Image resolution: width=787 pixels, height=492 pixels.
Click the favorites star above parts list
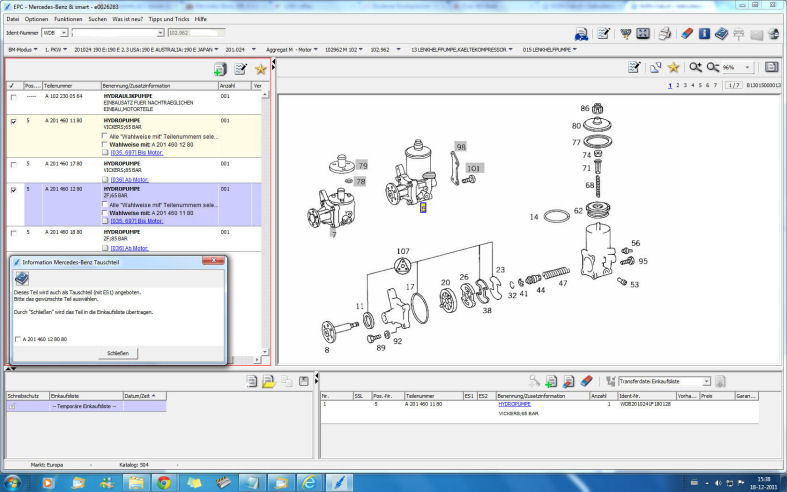pyautogui.click(x=260, y=69)
